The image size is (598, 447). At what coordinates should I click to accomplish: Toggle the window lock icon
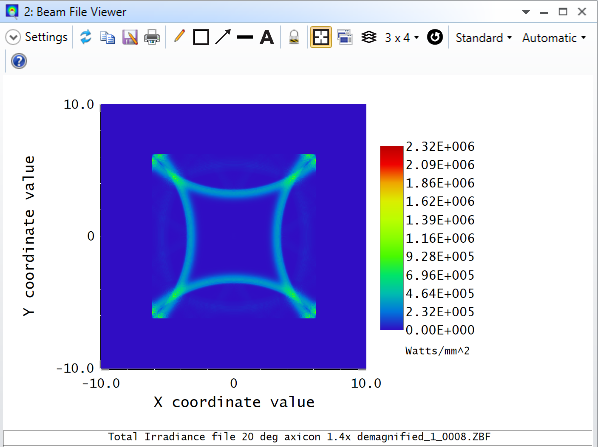point(294,37)
